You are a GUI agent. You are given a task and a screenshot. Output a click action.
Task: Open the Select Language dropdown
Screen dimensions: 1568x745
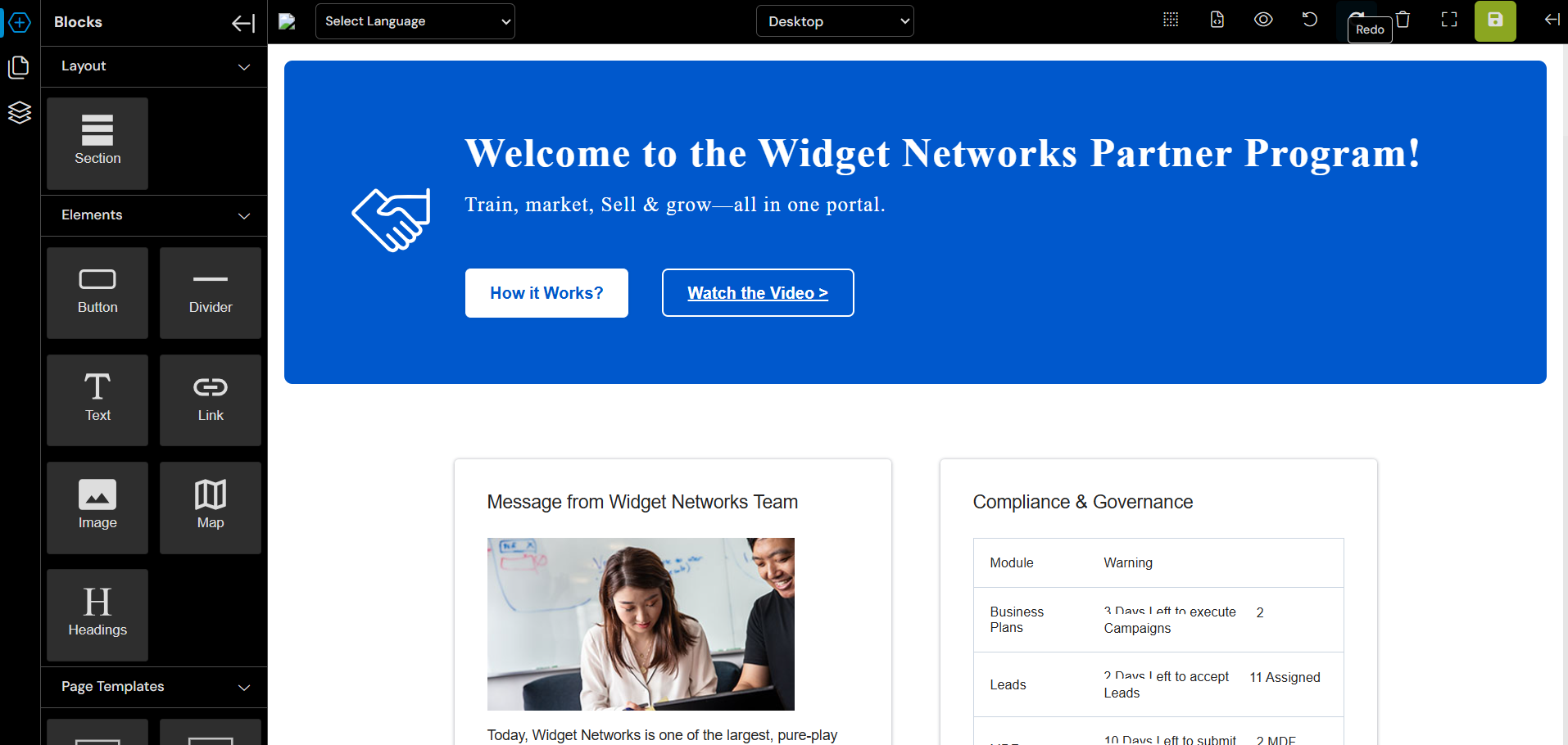click(x=415, y=21)
